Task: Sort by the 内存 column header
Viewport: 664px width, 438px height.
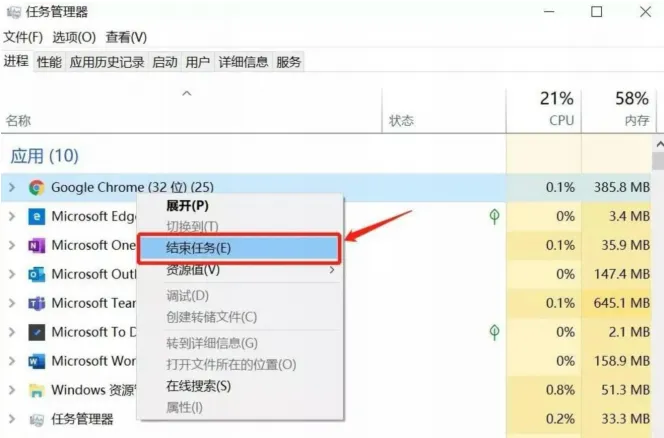Action: click(x=618, y=111)
